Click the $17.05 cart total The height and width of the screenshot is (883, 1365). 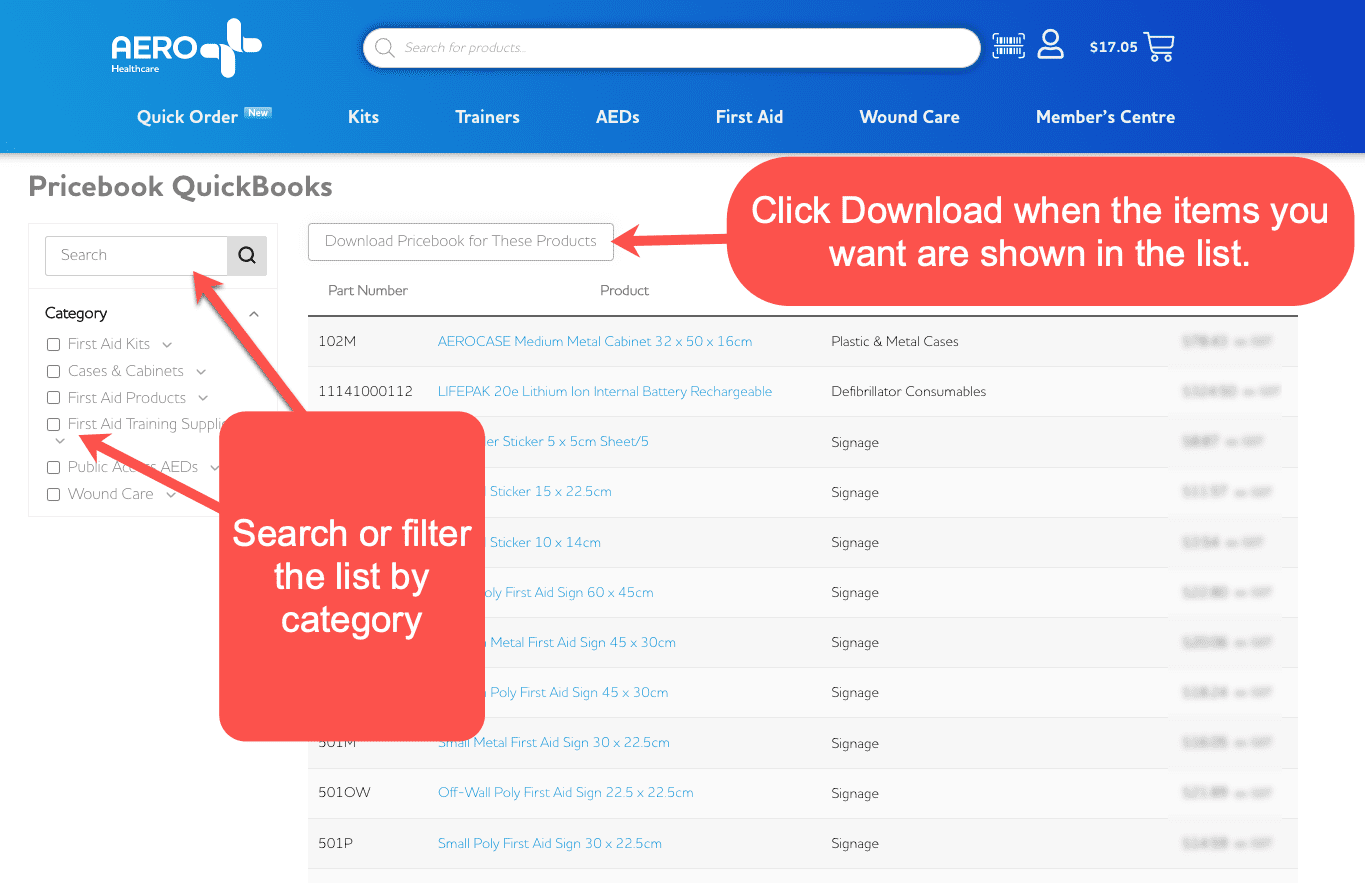pyautogui.click(x=1113, y=47)
